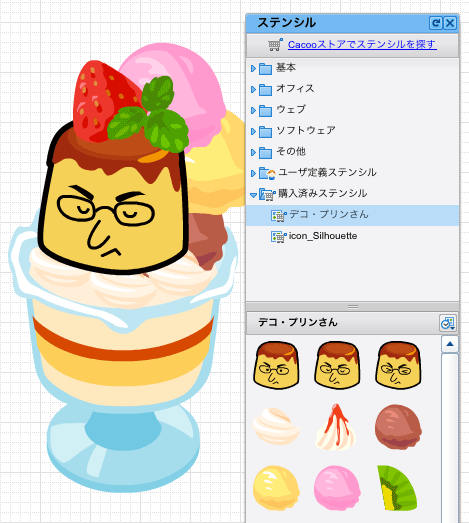Viewport: 469px width, 523px height.
Task: Expand the 基本 folder
Action: (253, 68)
